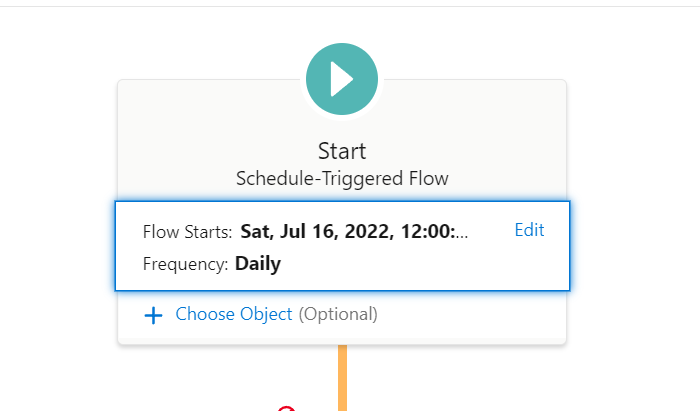Click the Schedule-Triggered Flow subtitle
Image resolution: width=700 pixels, height=411 pixels.
pyautogui.click(x=342, y=179)
